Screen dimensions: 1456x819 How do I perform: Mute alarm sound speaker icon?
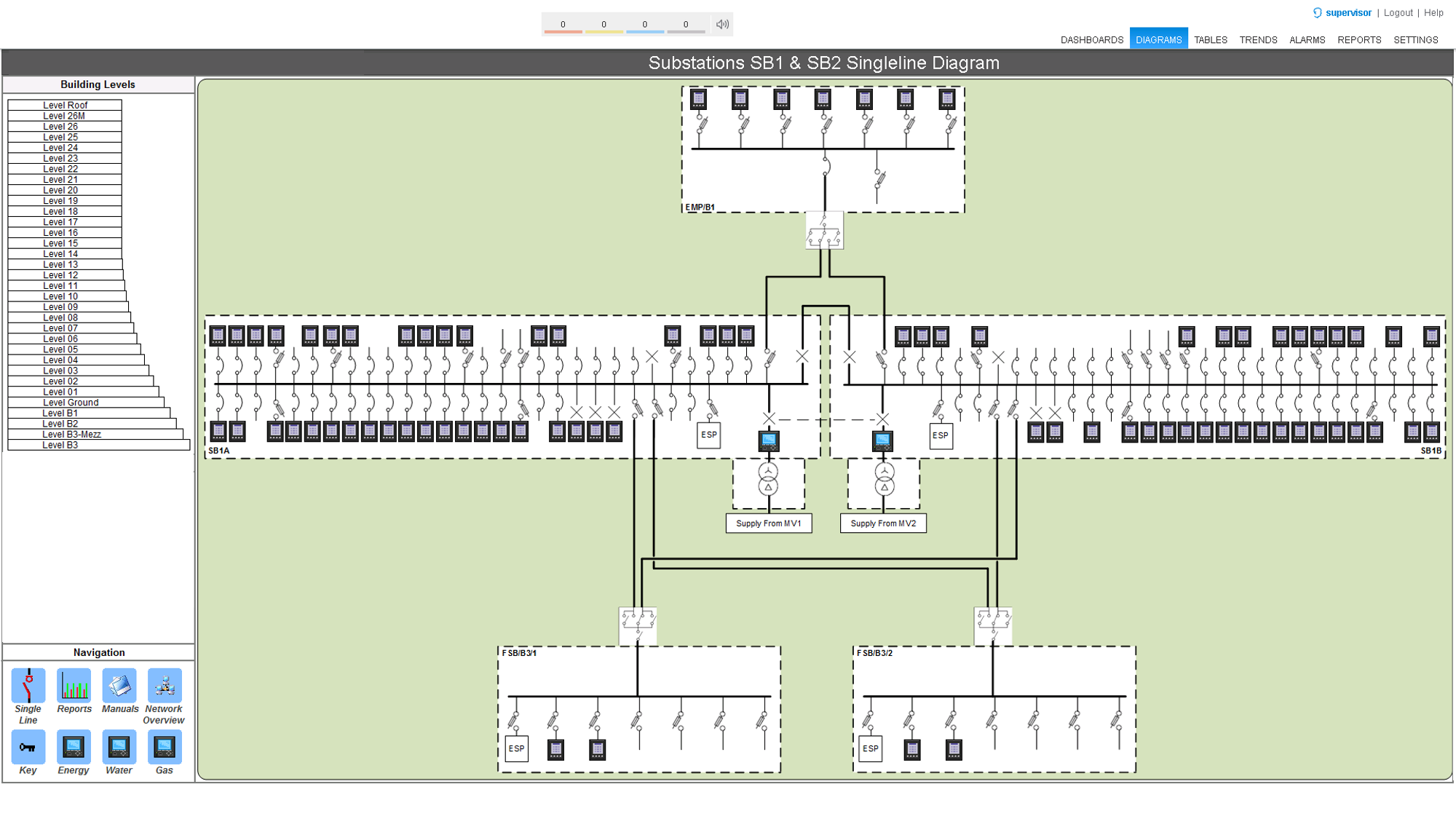722,24
